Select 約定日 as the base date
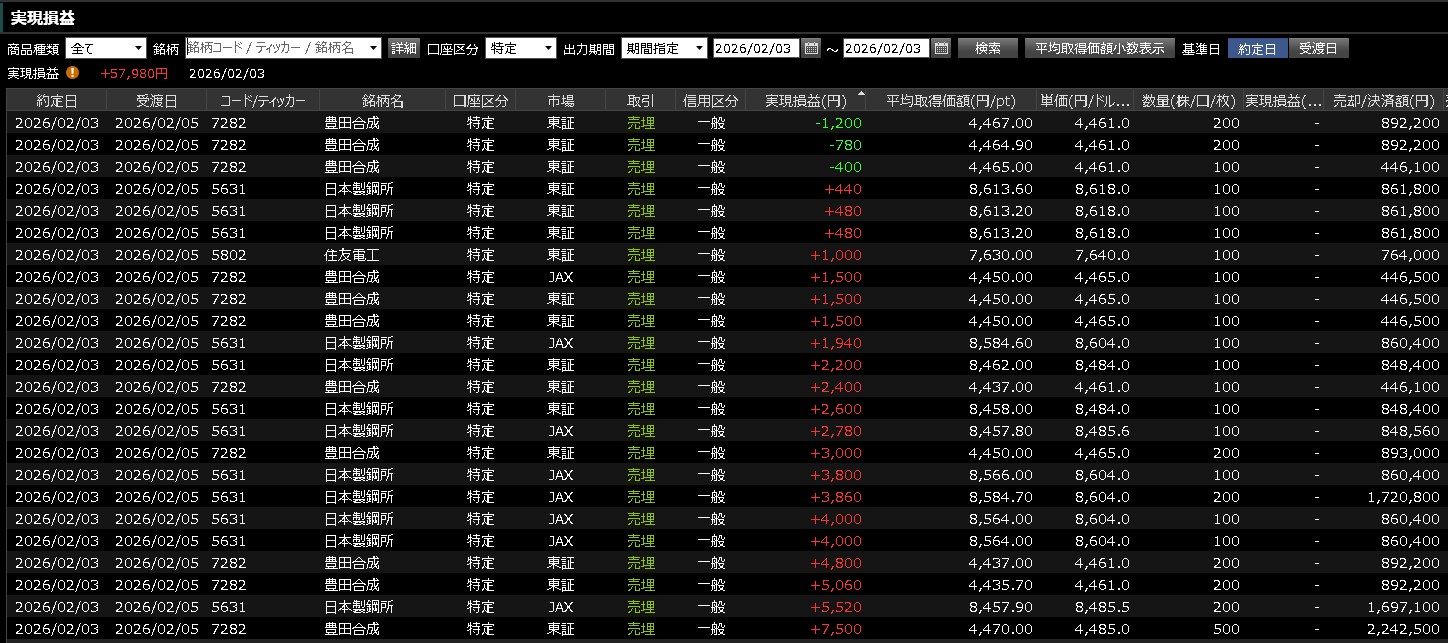Viewport: 1448px width, 643px height. (1257, 48)
